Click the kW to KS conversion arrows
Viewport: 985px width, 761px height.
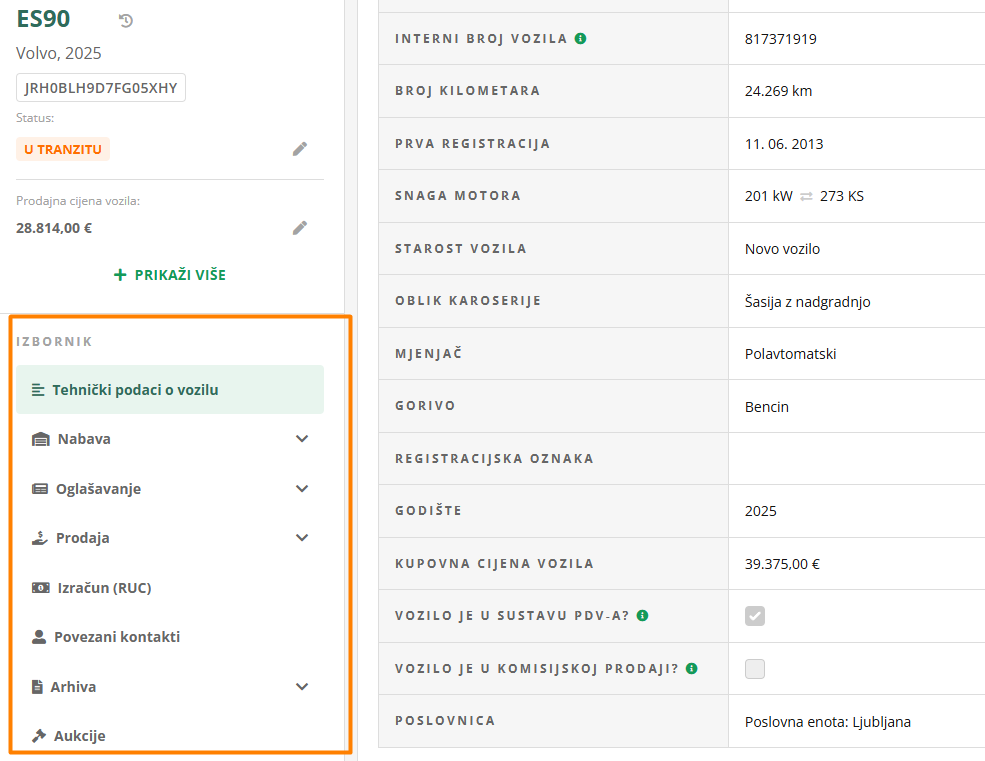tap(806, 196)
